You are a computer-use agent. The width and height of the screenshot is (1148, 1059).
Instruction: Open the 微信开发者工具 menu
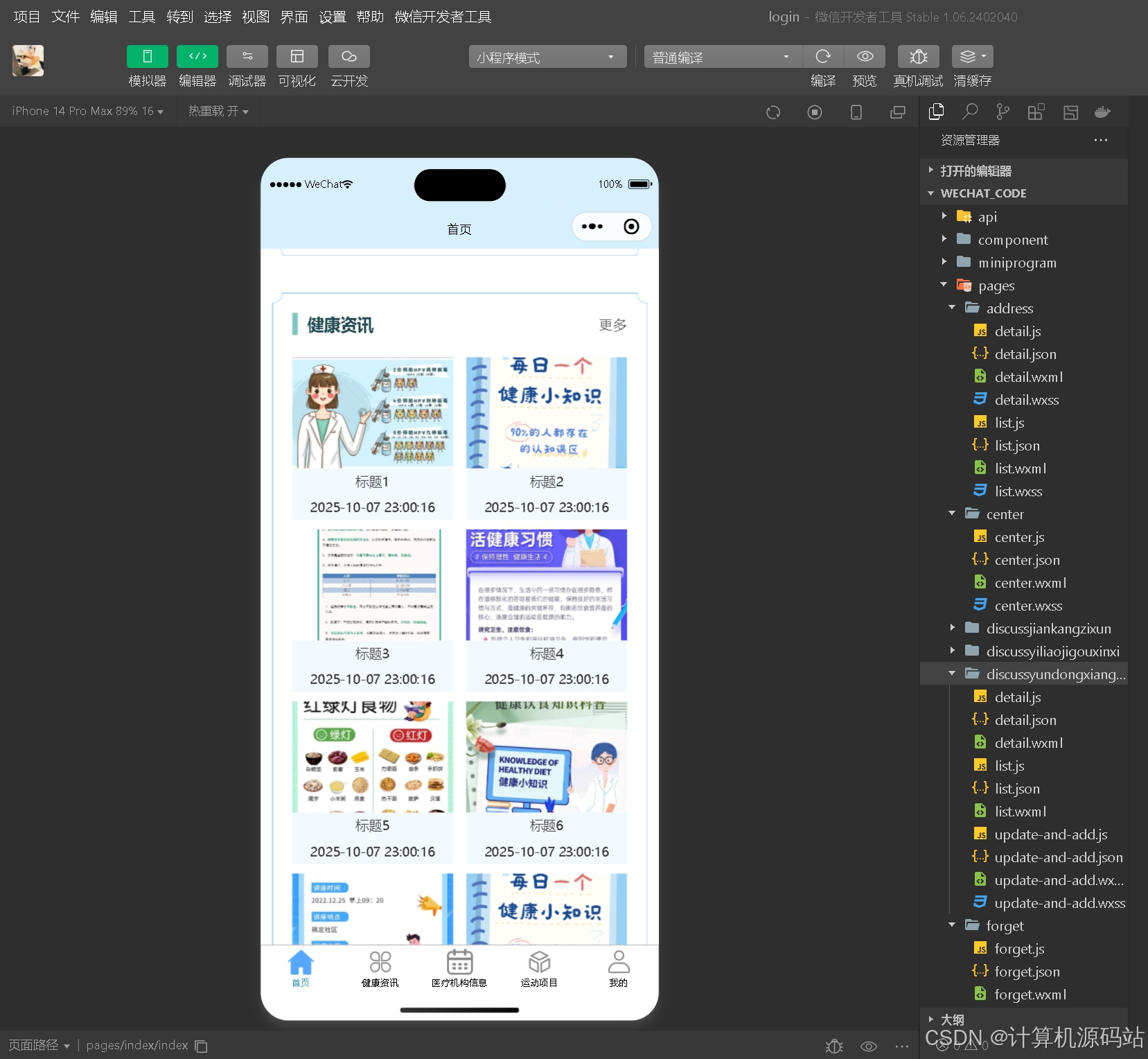pos(443,17)
